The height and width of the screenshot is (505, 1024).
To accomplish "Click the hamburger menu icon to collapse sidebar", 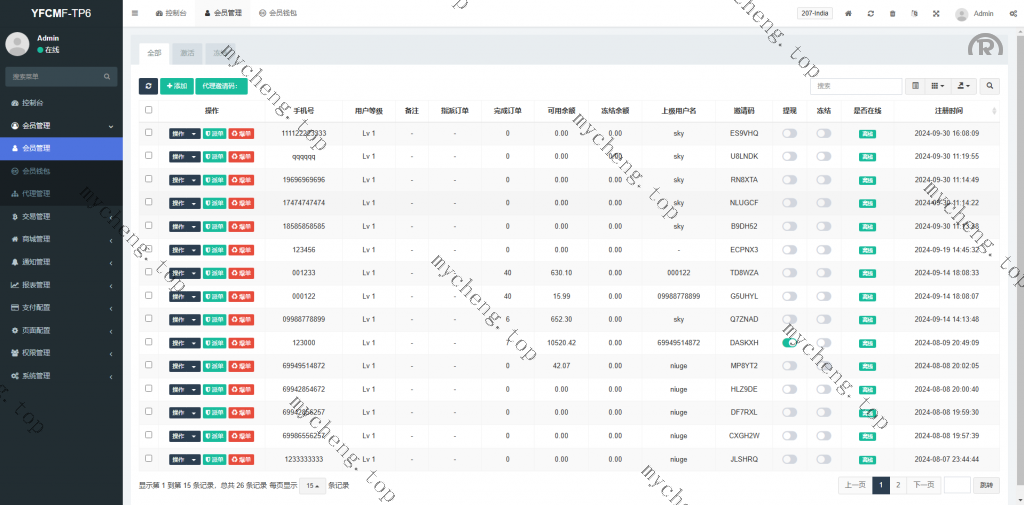I will (135, 14).
